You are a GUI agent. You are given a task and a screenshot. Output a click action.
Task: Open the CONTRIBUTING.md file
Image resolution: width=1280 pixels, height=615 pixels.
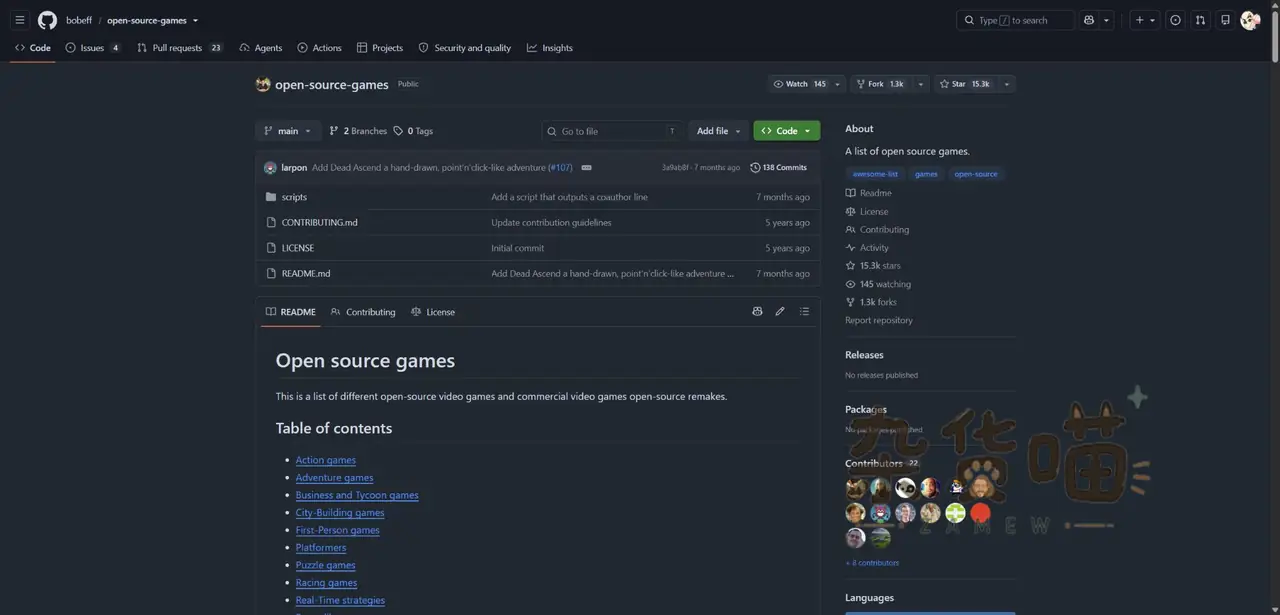[x=319, y=223]
